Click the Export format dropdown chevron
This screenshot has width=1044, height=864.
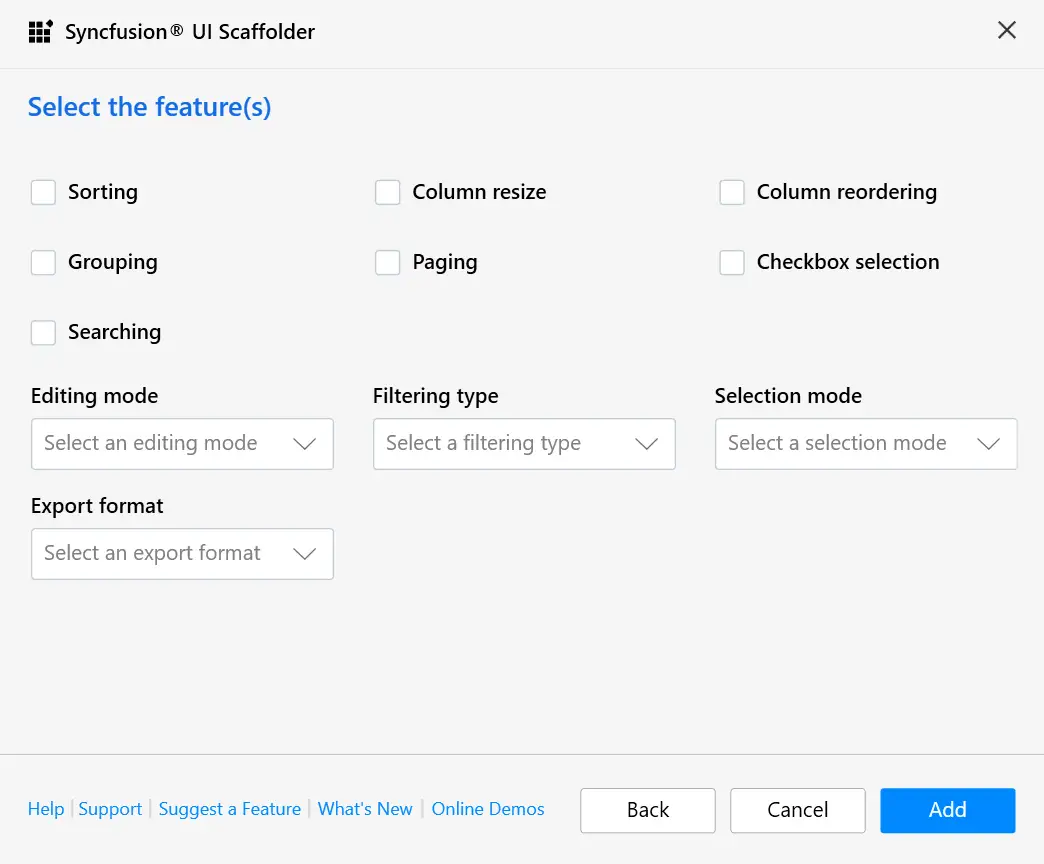305,553
